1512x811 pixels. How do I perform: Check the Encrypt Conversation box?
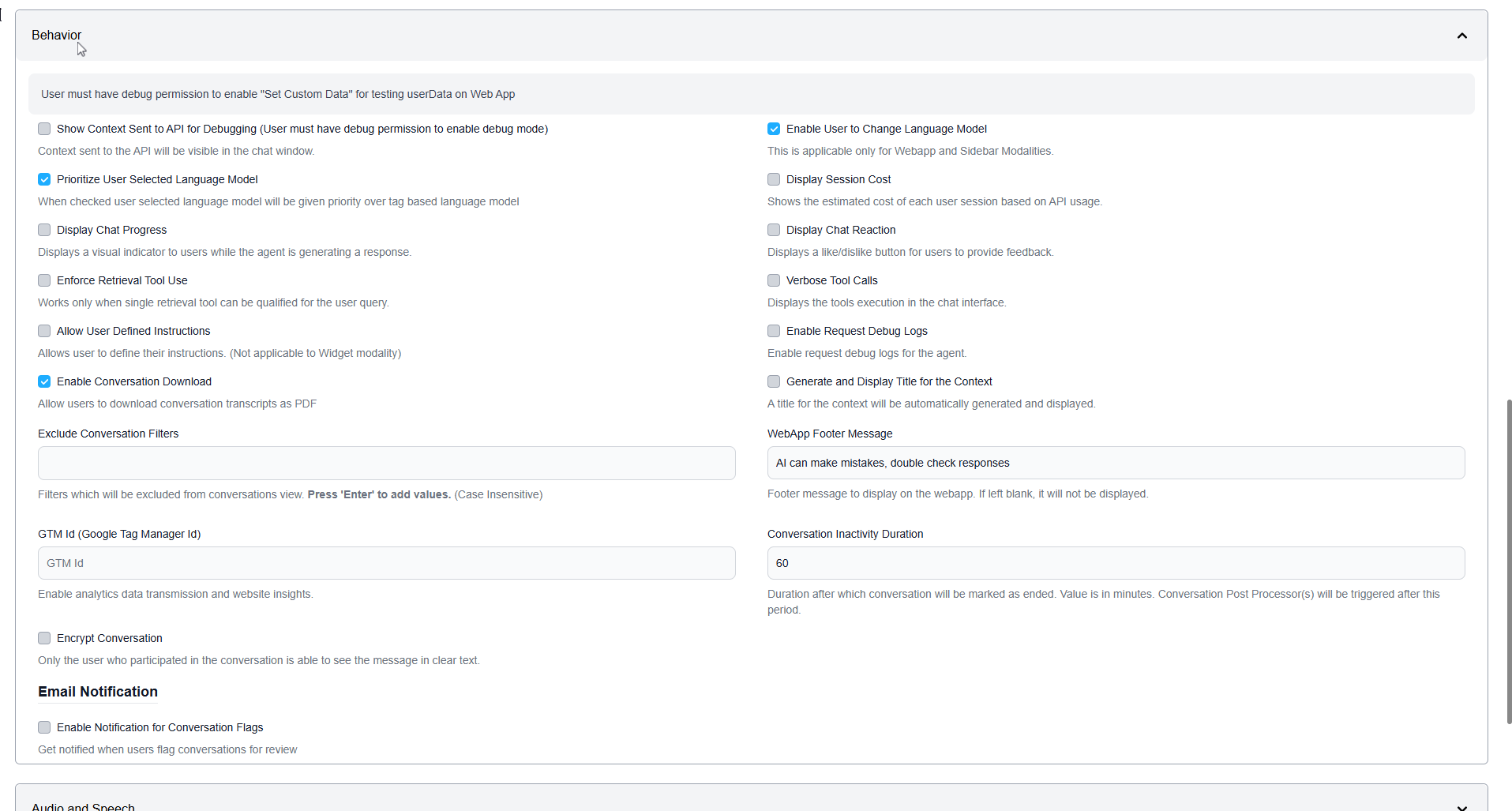(44, 638)
